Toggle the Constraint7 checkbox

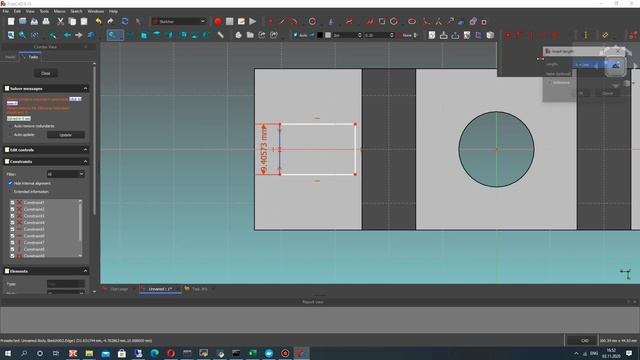pos(12,242)
